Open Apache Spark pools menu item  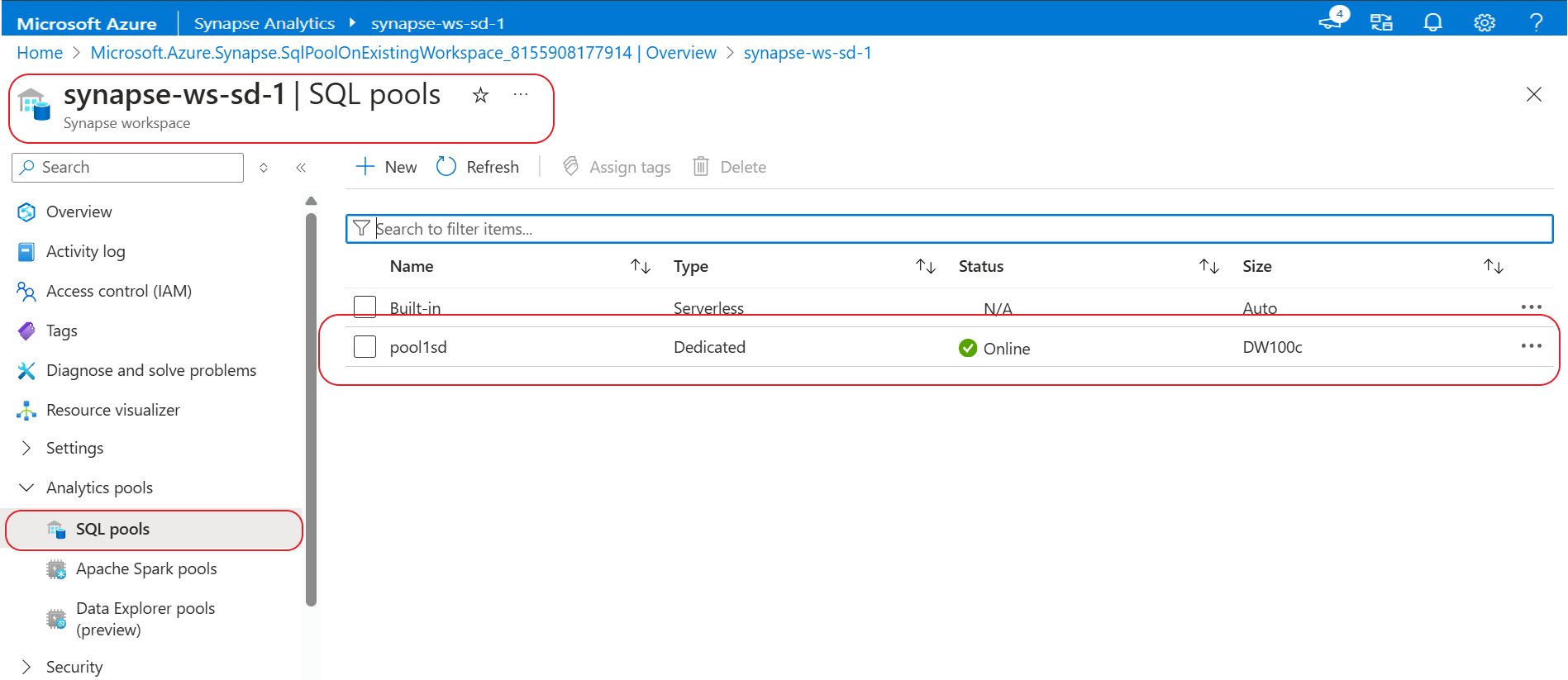(146, 568)
